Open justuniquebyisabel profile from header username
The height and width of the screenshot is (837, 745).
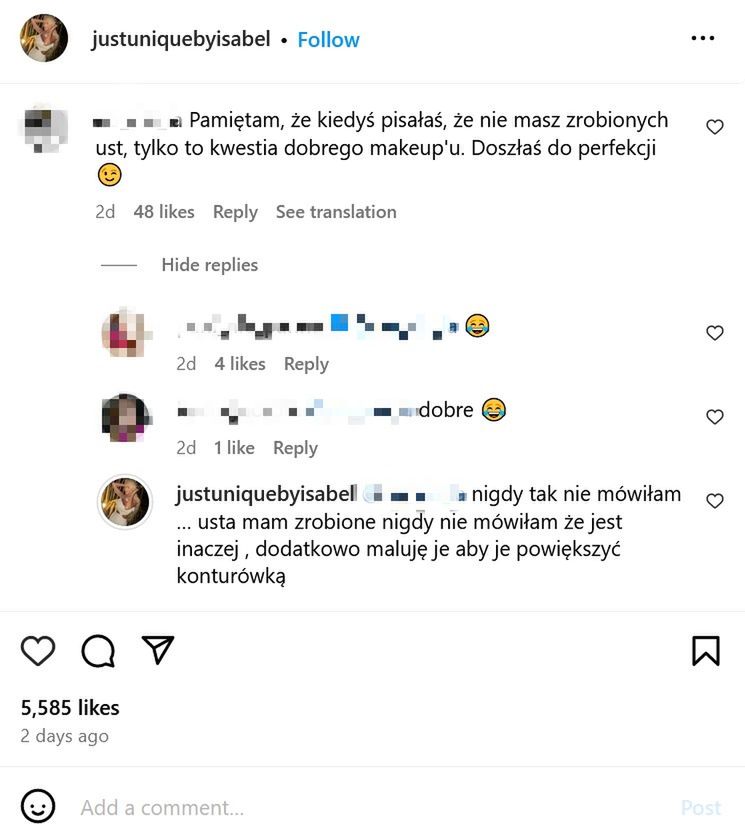coord(181,40)
